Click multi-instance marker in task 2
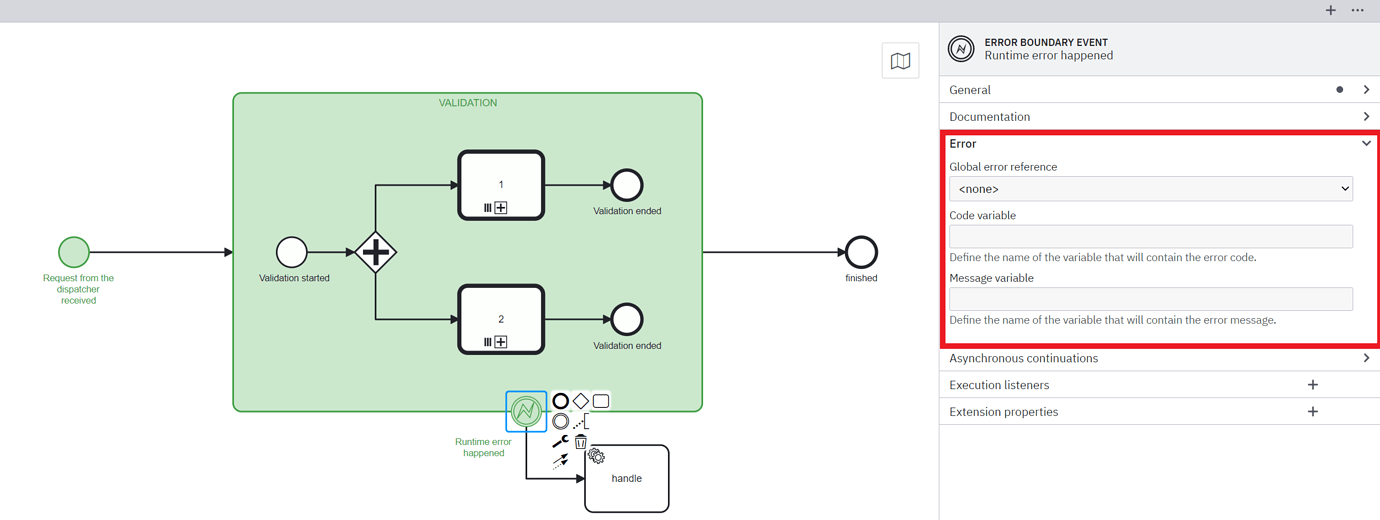This screenshot has width=1380, height=520. pos(488,342)
